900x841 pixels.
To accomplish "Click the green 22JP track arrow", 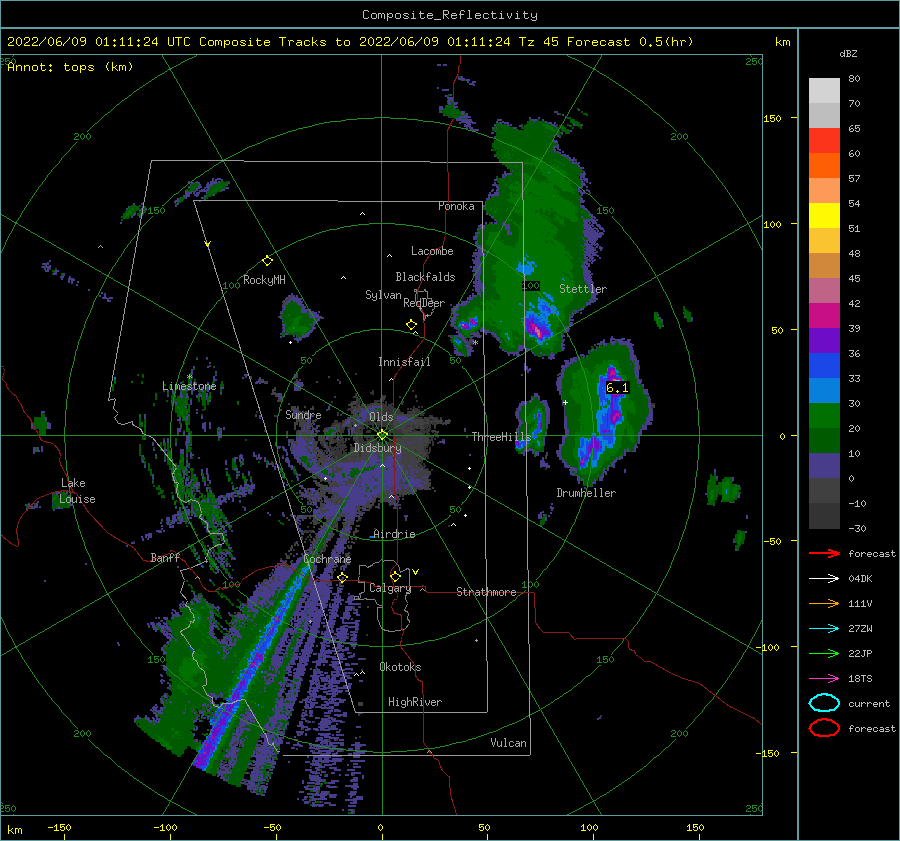I will pyautogui.click(x=824, y=653).
